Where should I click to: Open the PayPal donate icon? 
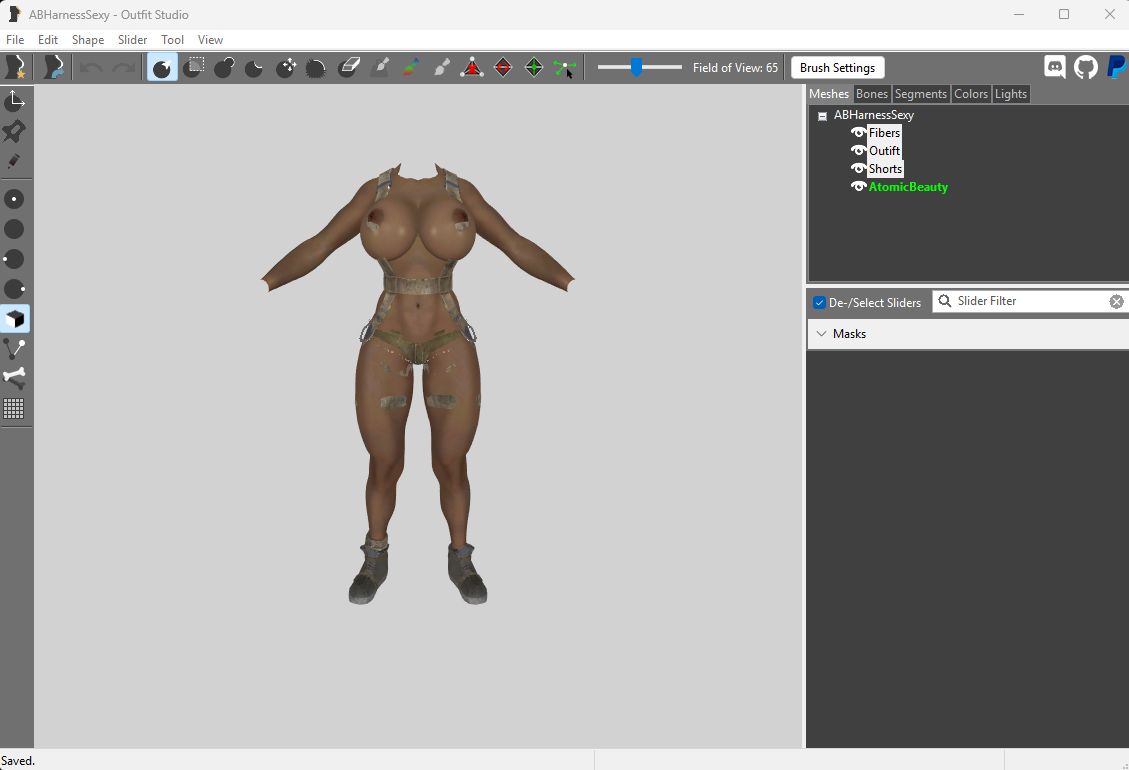click(x=1117, y=67)
